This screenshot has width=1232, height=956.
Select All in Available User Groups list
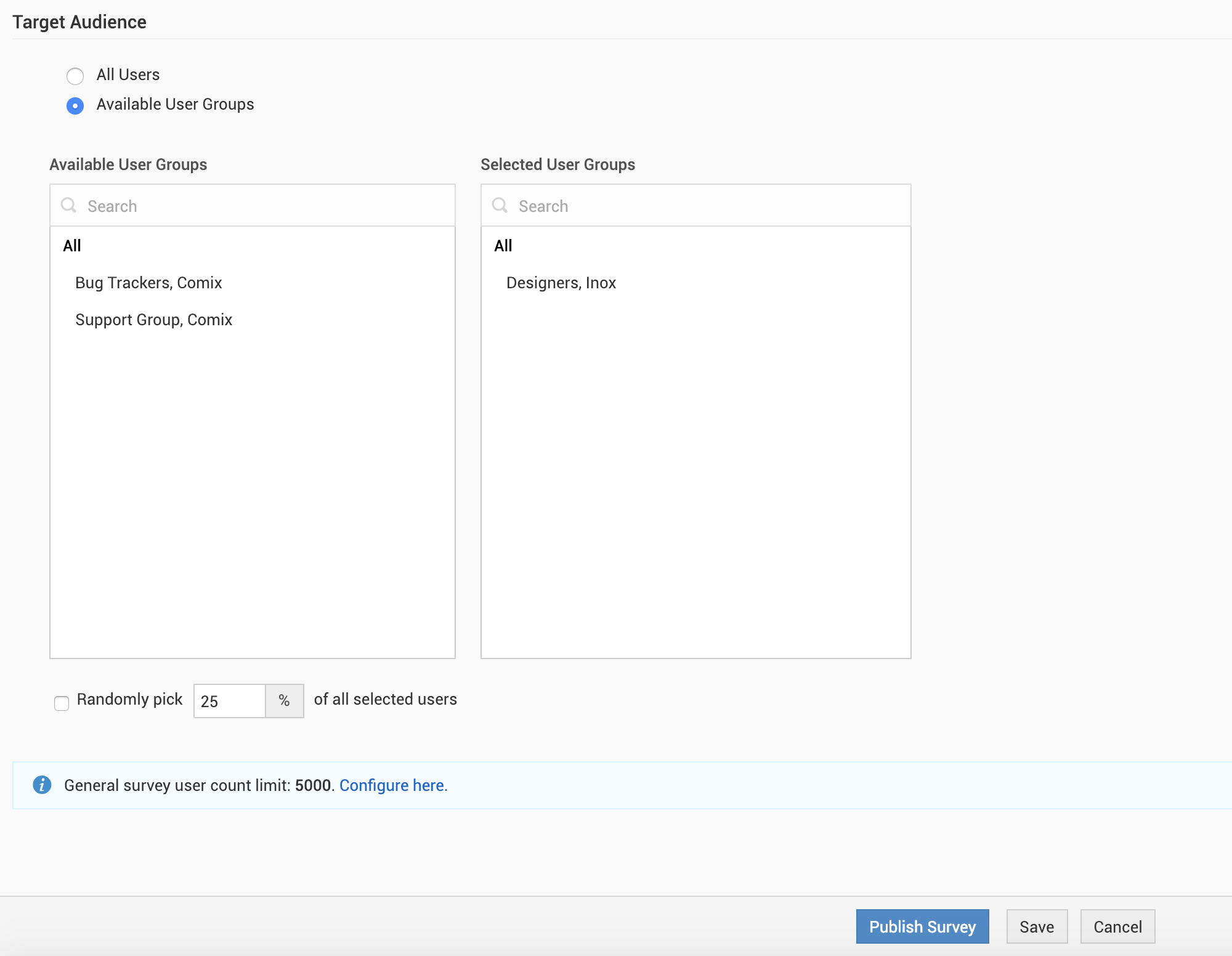tap(72, 246)
